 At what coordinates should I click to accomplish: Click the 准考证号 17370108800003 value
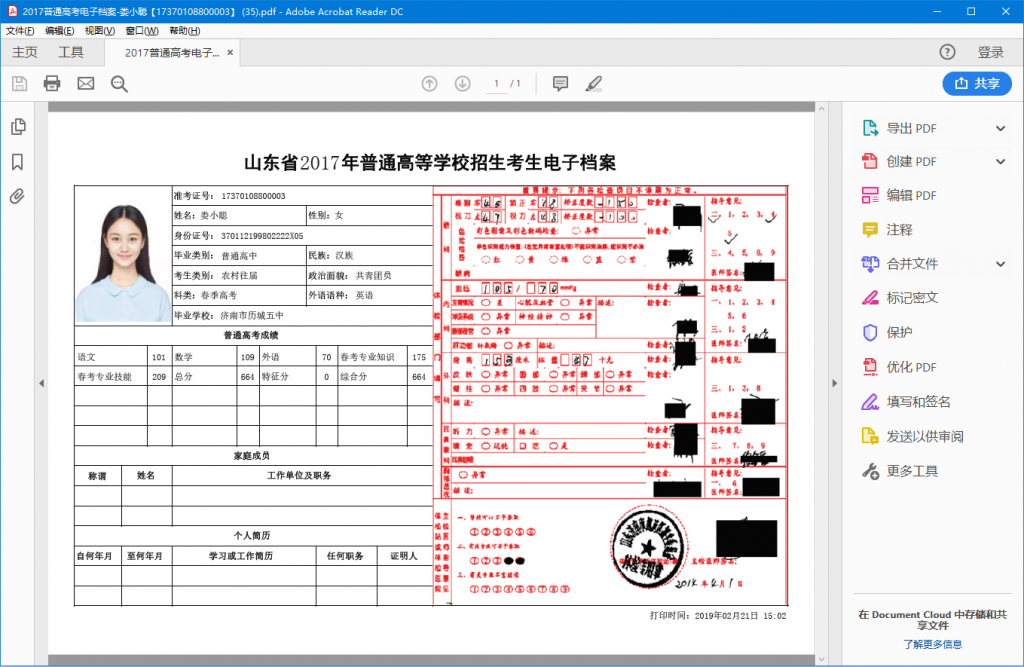click(x=253, y=196)
